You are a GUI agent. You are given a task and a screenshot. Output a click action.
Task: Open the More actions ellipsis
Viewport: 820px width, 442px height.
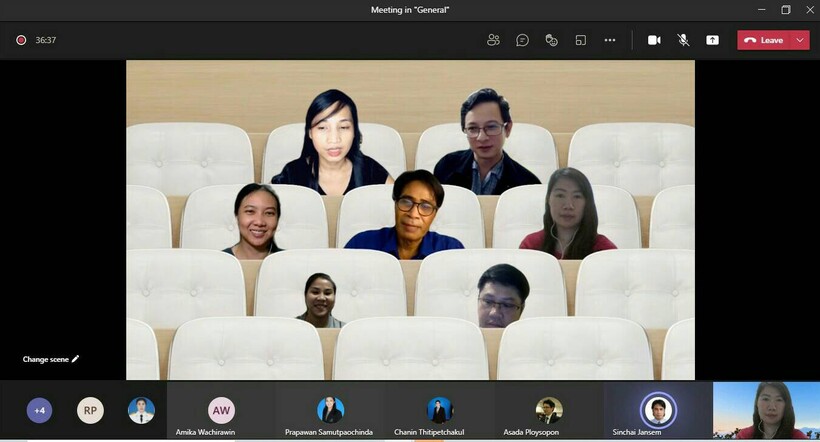pos(610,40)
